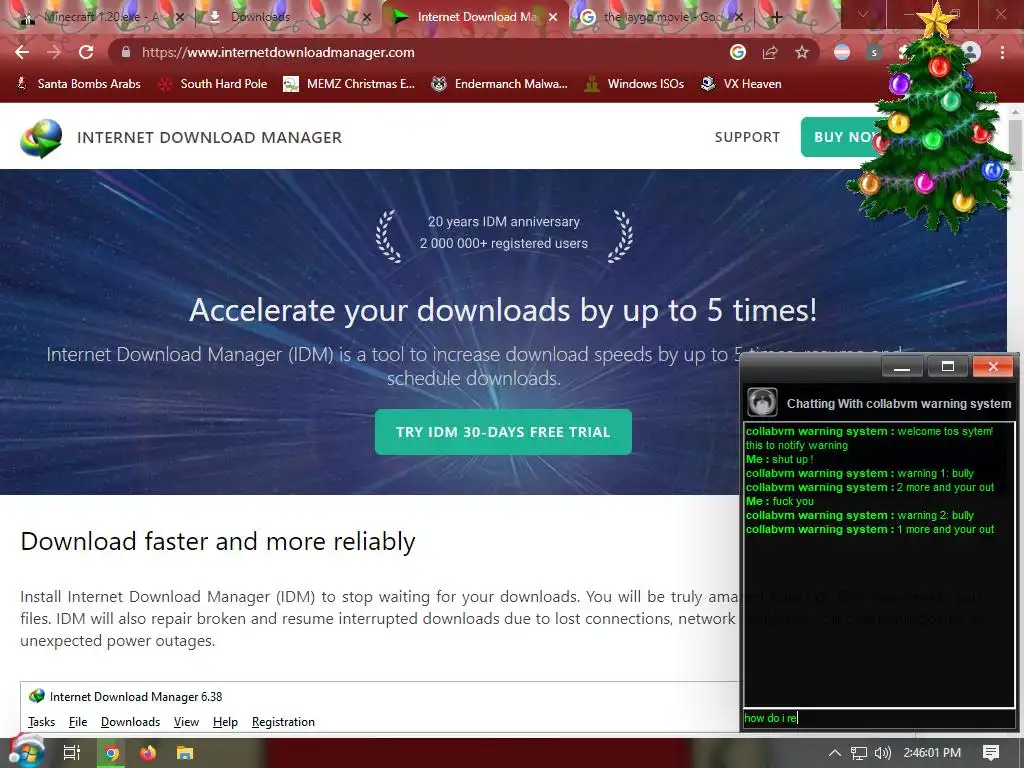The width and height of the screenshot is (1024, 768).
Task: Launch Firefox from the taskbar
Action: (148, 753)
